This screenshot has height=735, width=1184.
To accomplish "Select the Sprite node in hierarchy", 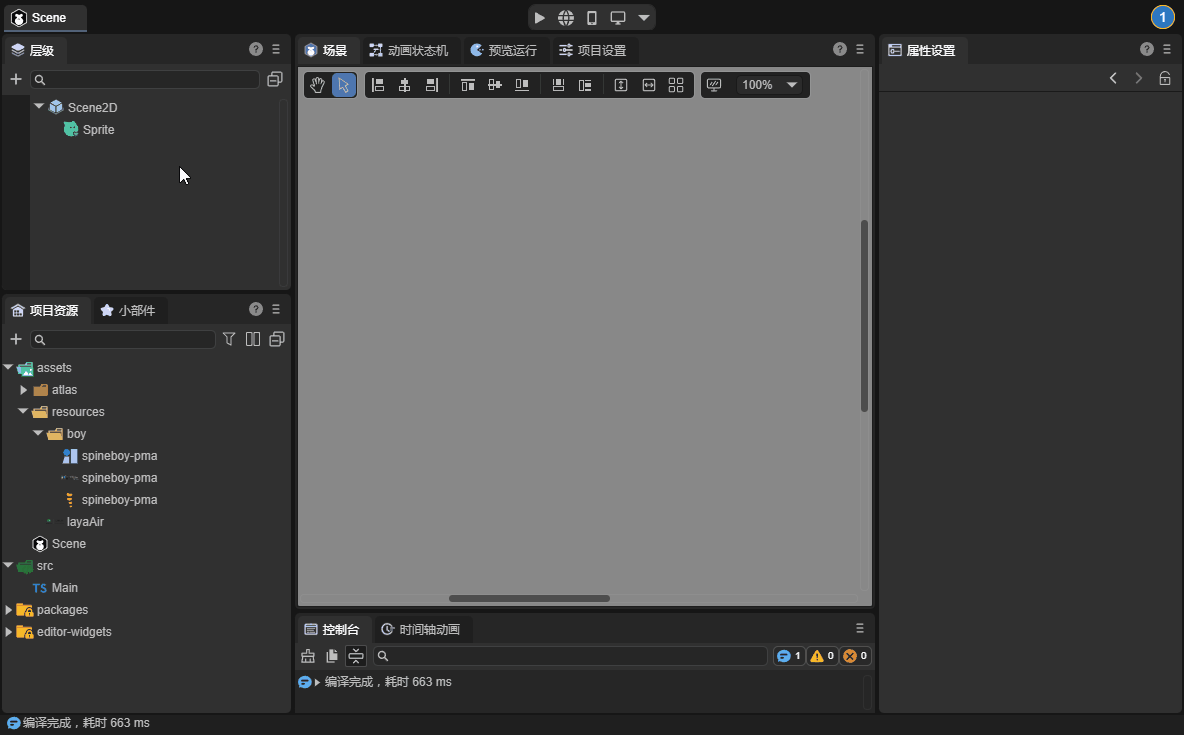I will [98, 129].
